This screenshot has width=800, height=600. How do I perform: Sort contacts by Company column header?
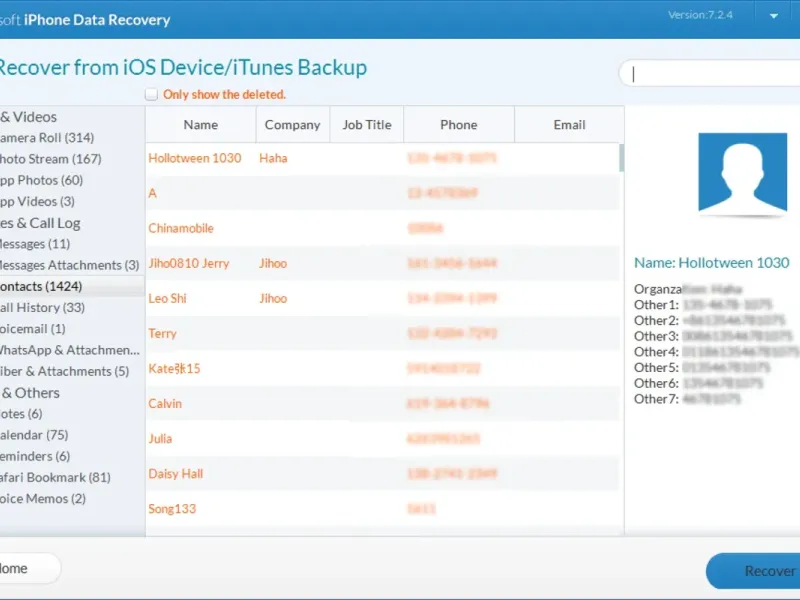292,124
